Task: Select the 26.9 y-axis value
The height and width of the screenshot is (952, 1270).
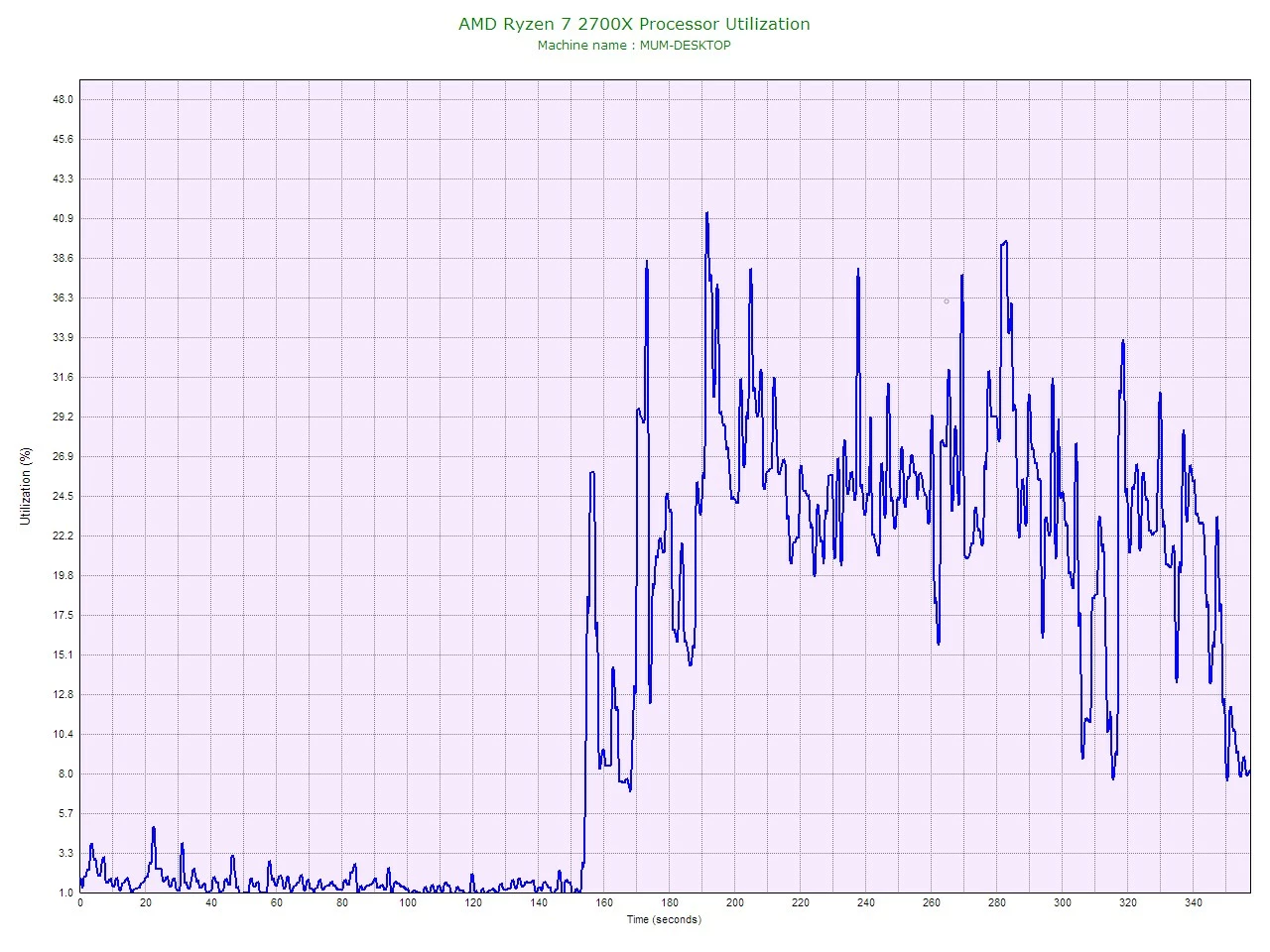Action: [63, 456]
